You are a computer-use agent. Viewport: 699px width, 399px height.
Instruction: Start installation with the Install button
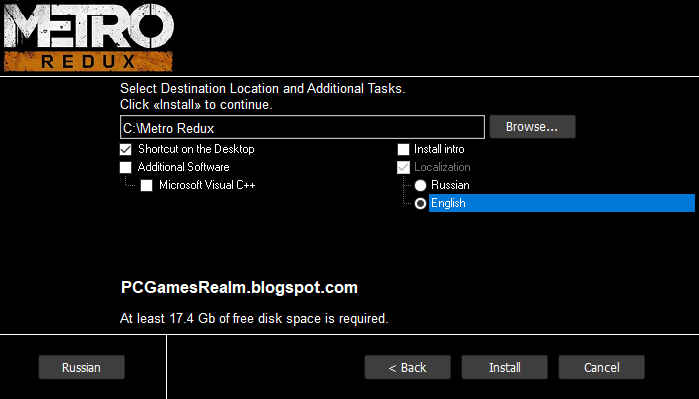coord(505,367)
